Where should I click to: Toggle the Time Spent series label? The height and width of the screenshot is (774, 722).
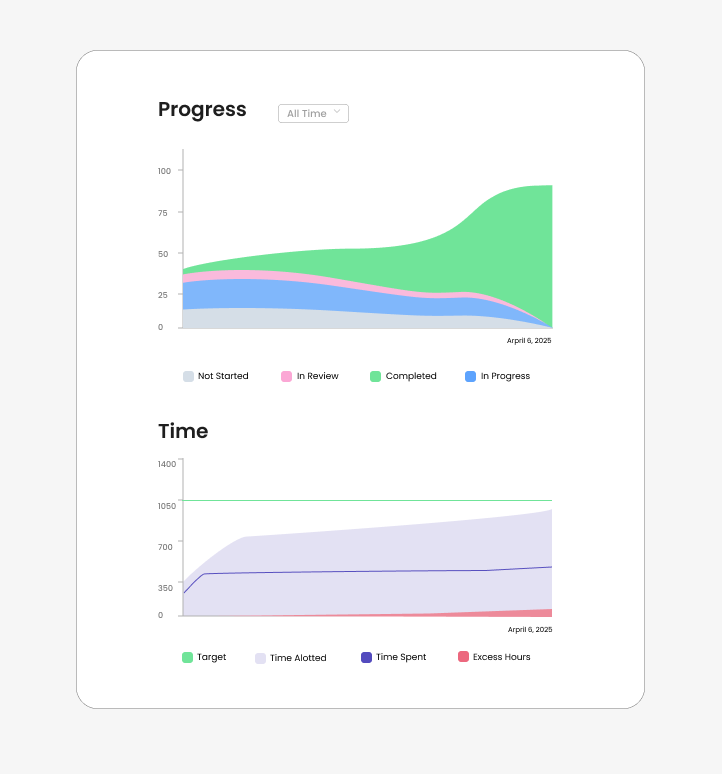[x=401, y=658]
